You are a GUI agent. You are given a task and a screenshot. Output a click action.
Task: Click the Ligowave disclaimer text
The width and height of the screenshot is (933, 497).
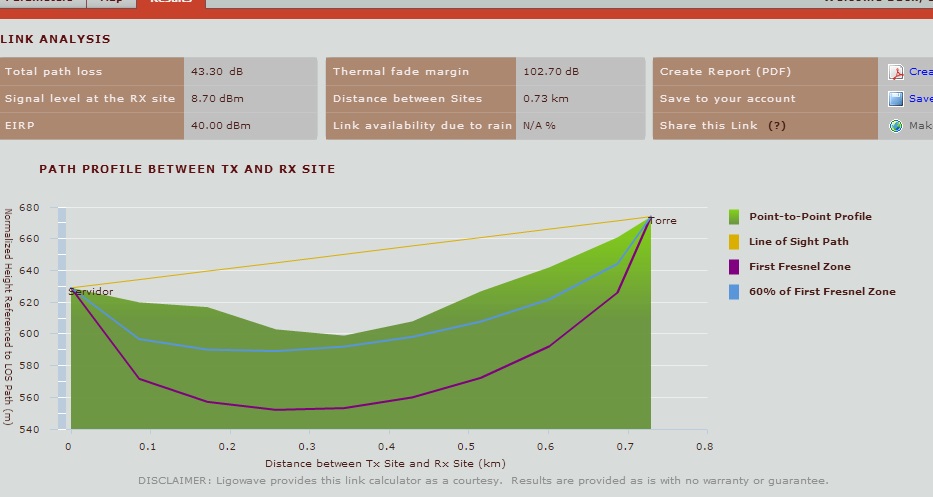tap(483, 480)
